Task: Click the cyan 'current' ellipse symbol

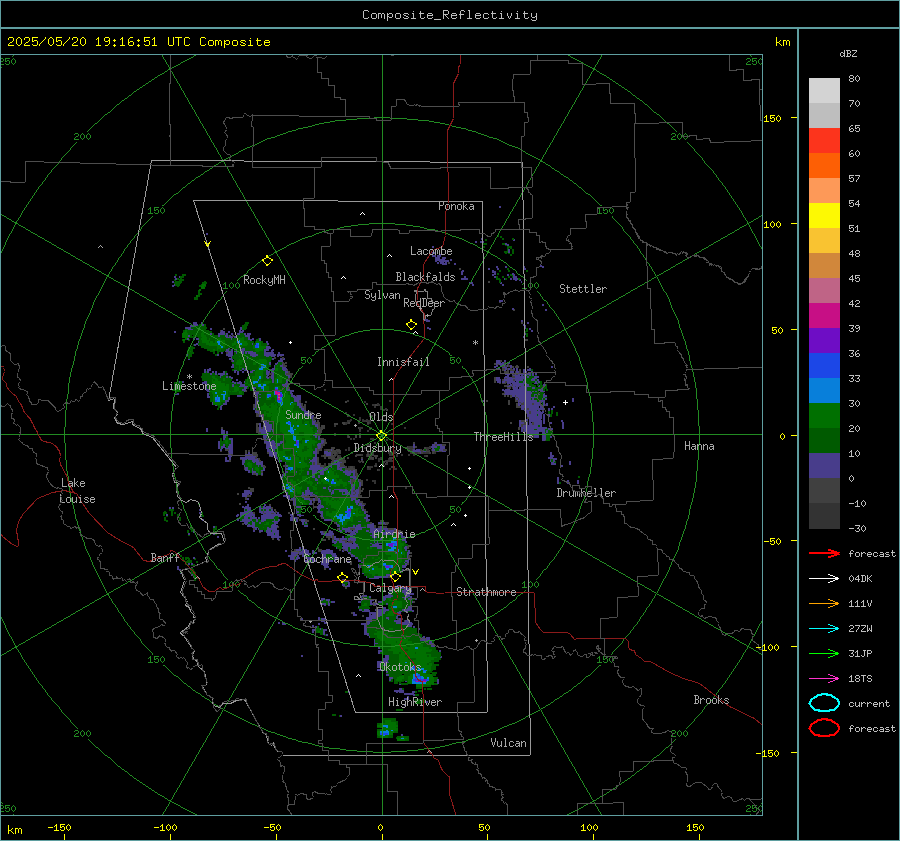Action: coord(824,703)
